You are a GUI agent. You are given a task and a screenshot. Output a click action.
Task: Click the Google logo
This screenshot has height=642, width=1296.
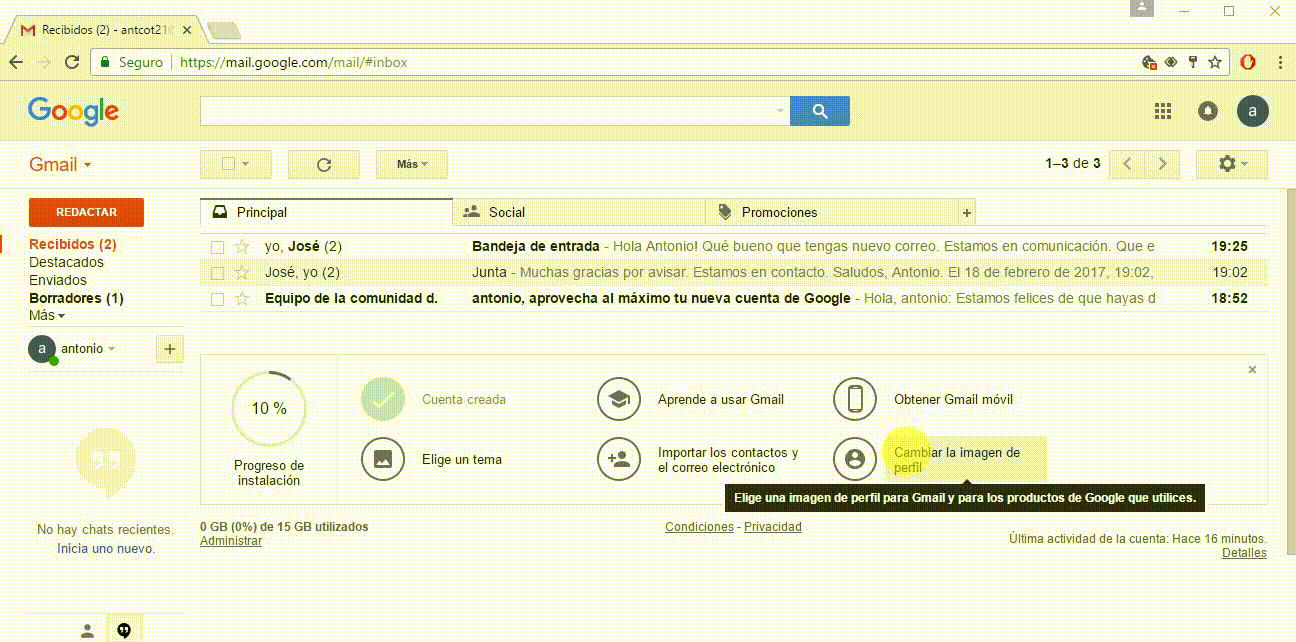pyautogui.click(x=73, y=111)
